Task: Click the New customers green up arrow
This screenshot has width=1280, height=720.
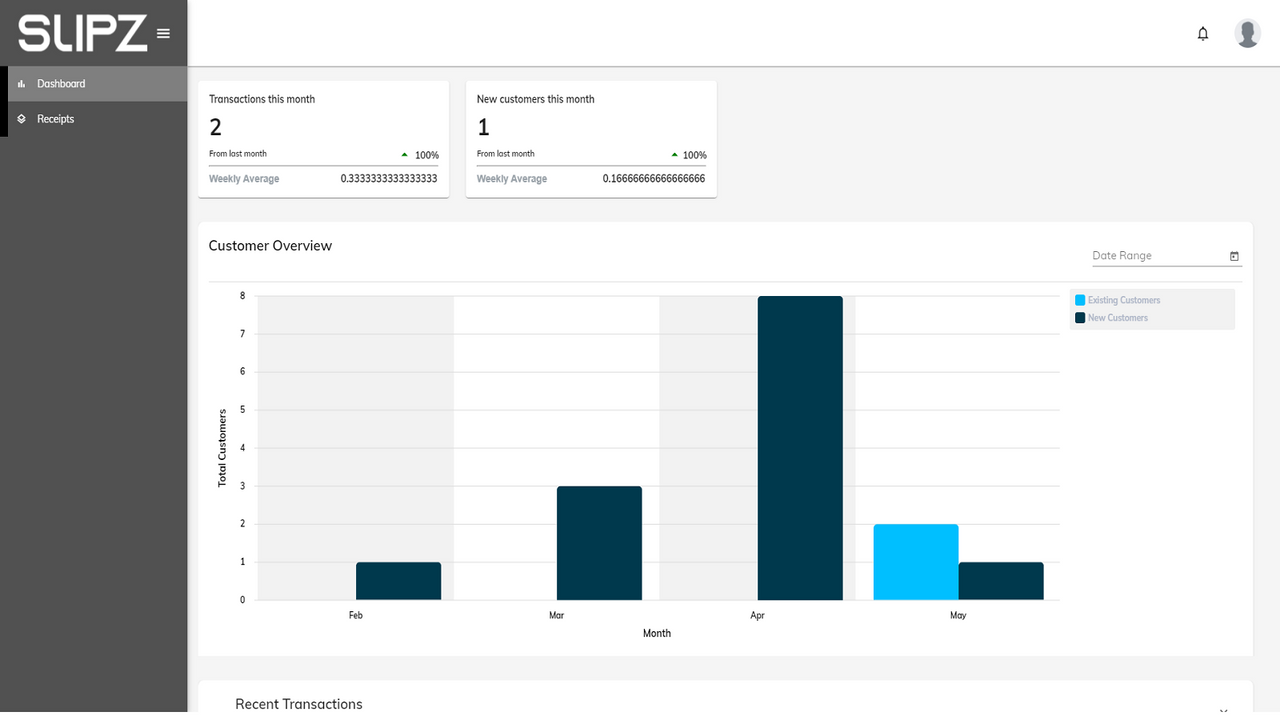Action: [675, 155]
